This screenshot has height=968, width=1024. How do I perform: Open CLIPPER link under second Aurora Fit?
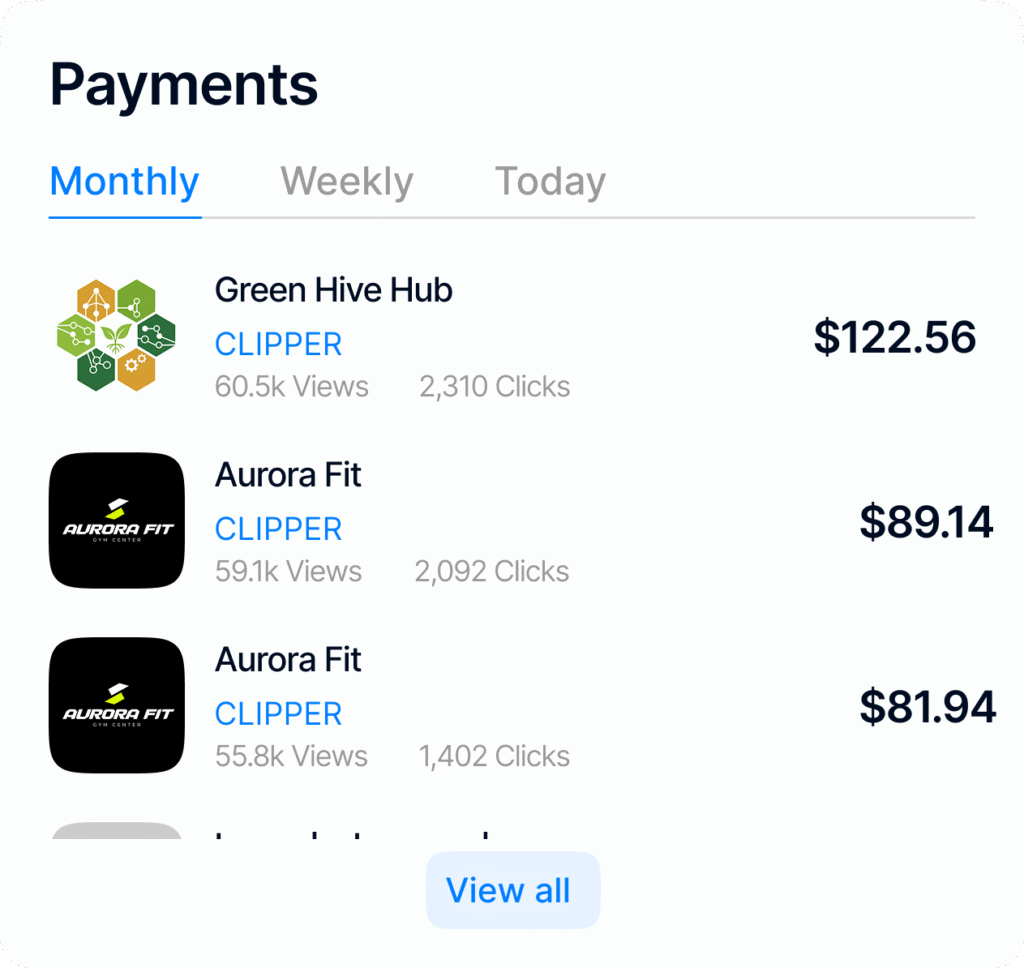click(x=278, y=714)
